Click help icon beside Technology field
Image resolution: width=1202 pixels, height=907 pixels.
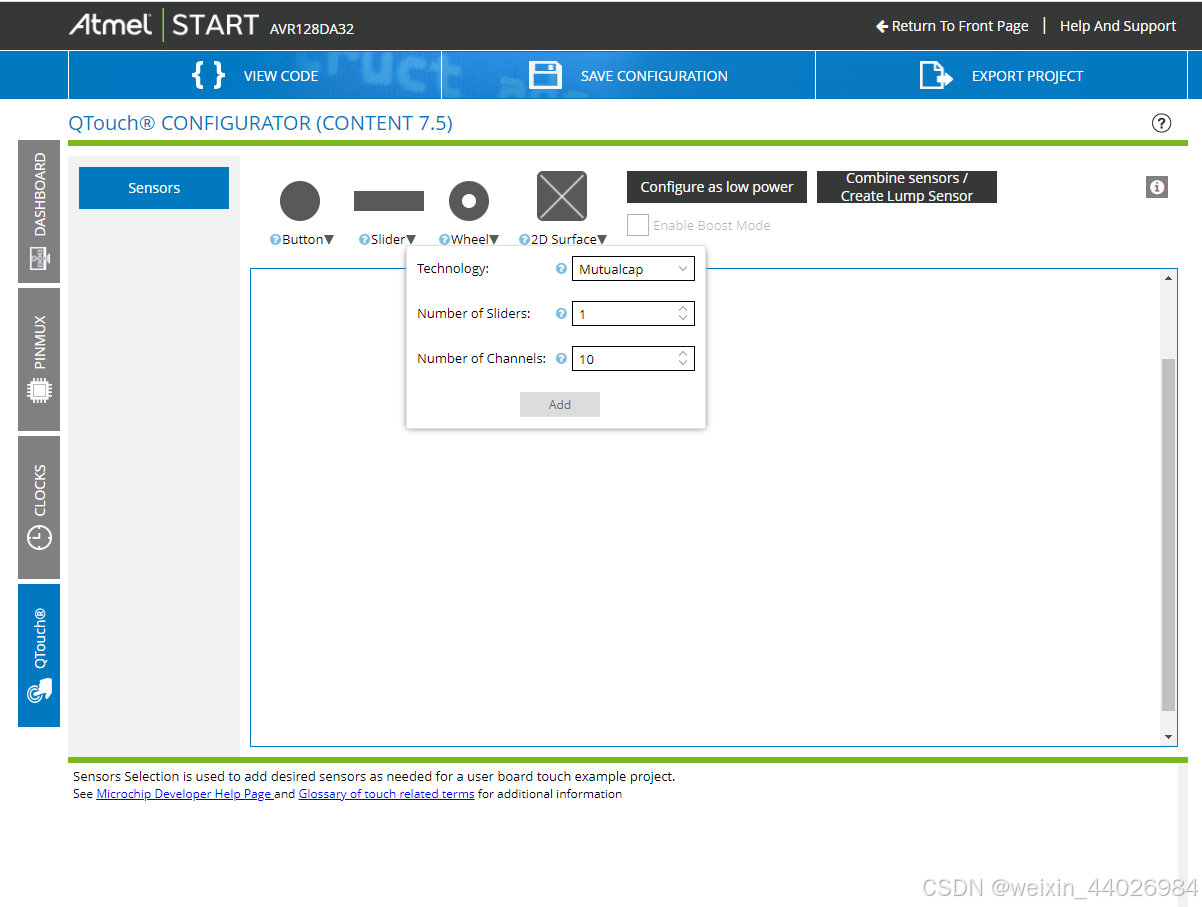coord(561,269)
